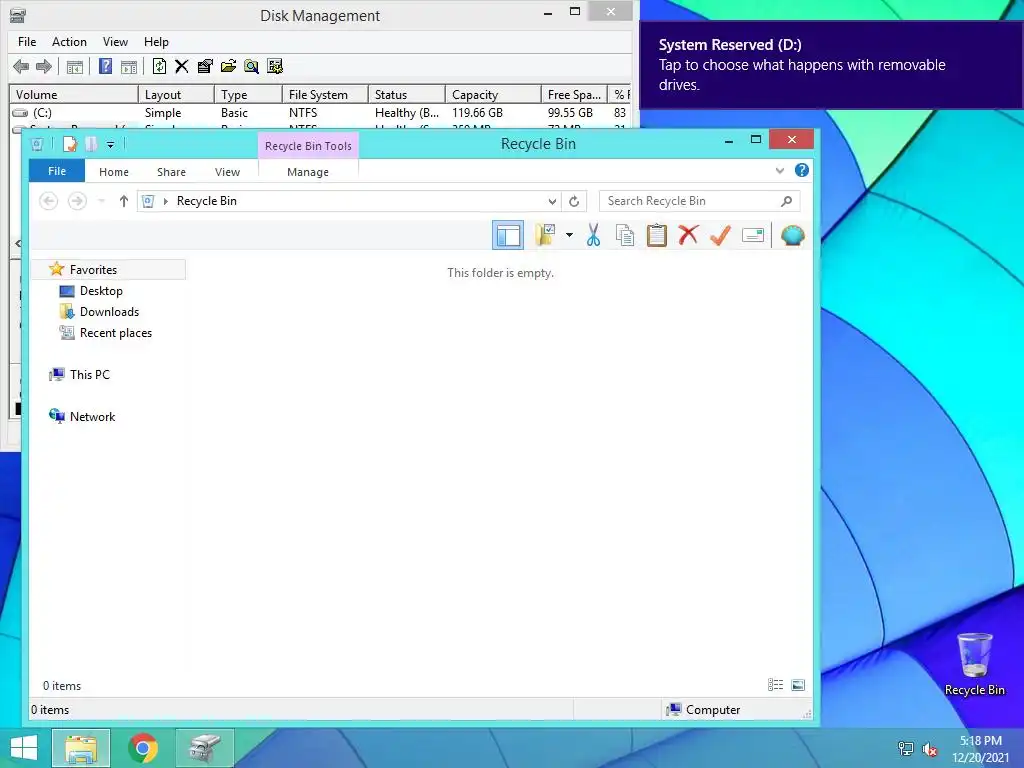
Task: Click the muted volume tray icon
Action: coord(930,749)
